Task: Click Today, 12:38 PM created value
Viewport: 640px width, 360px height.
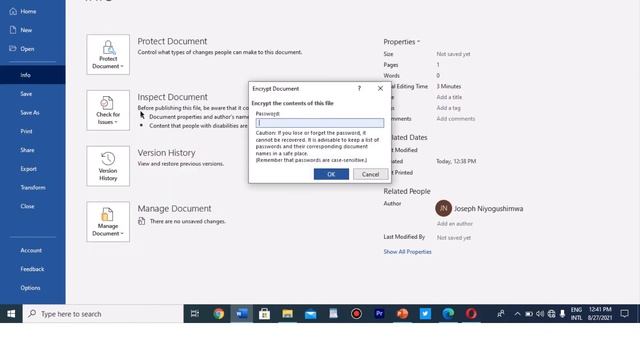Action: pyautogui.click(x=456, y=162)
